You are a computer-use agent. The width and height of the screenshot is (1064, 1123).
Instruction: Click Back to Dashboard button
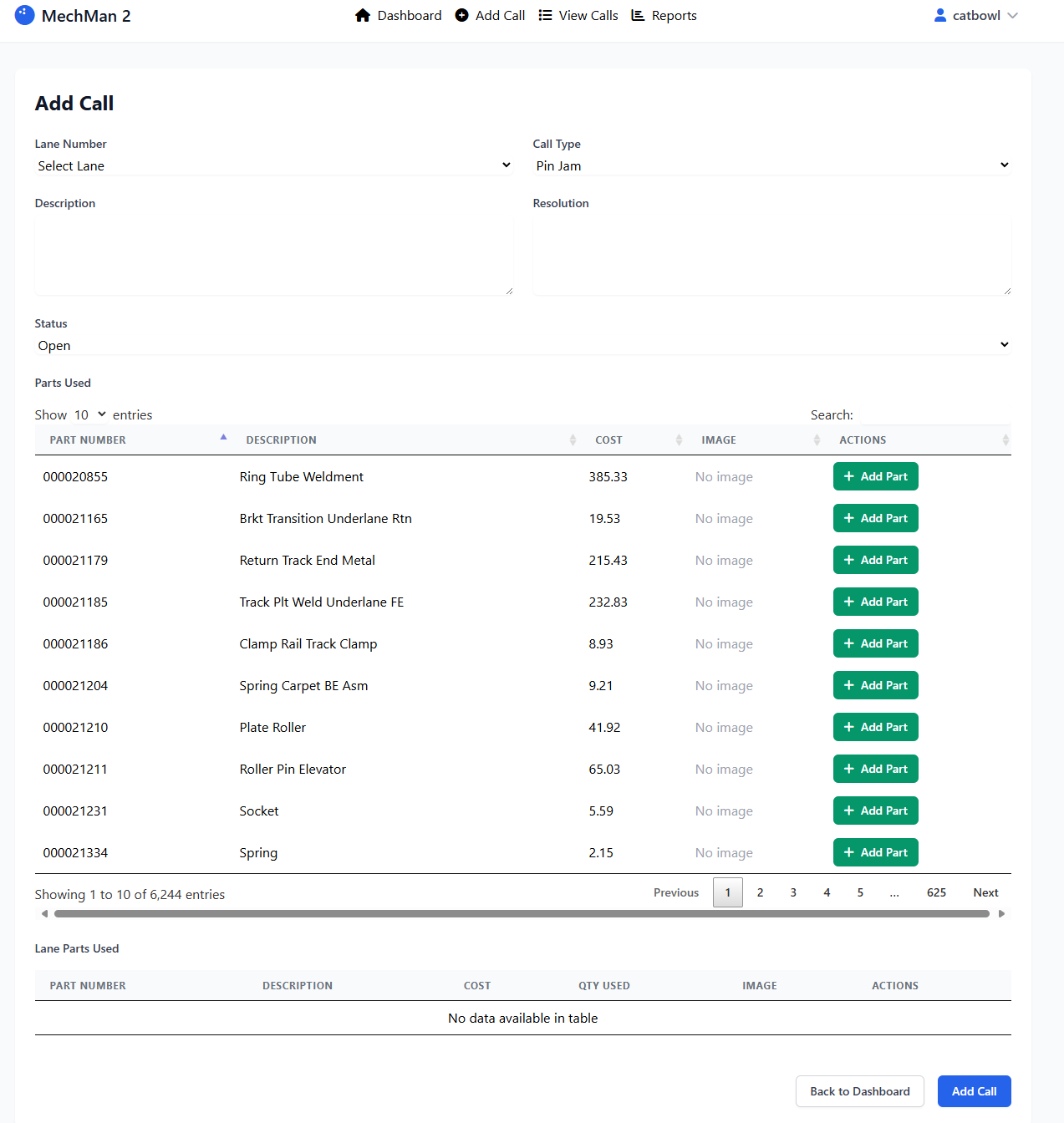[x=859, y=1091]
